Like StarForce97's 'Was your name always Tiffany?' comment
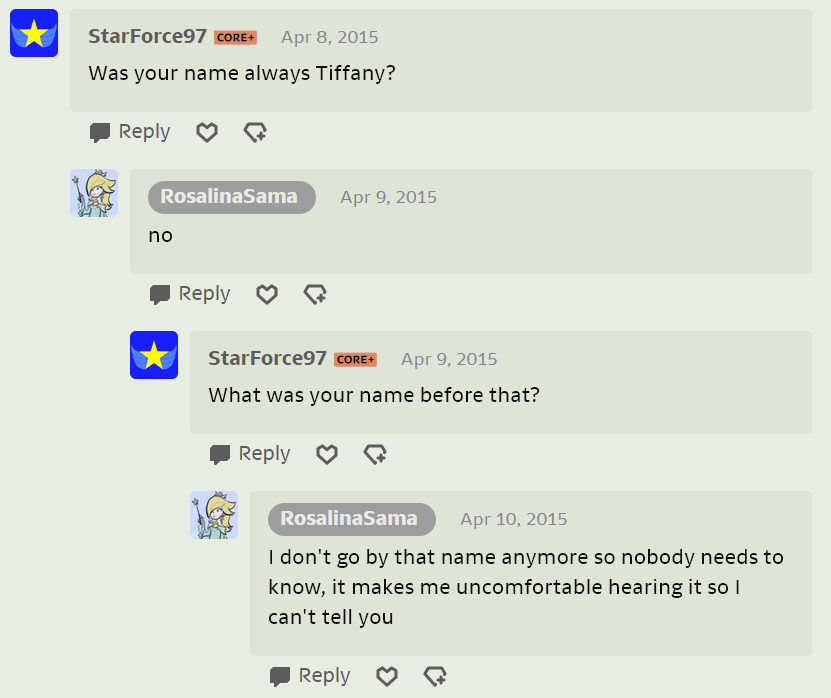This screenshot has height=698, width=831. pos(207,132)
